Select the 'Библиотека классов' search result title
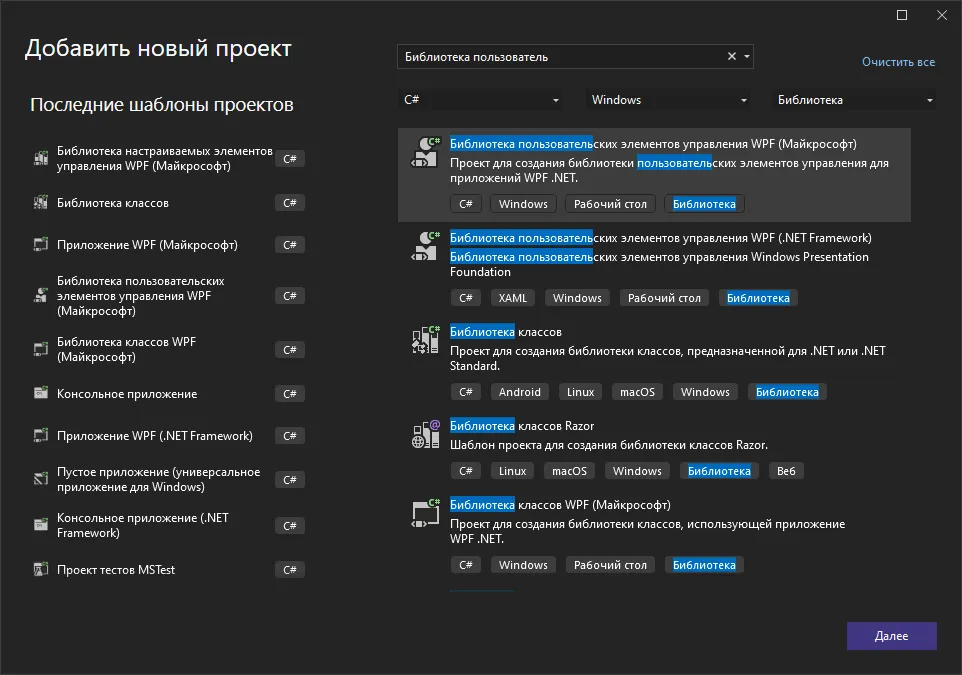Screen dimensions: 962x675 (x=506, y=332)
